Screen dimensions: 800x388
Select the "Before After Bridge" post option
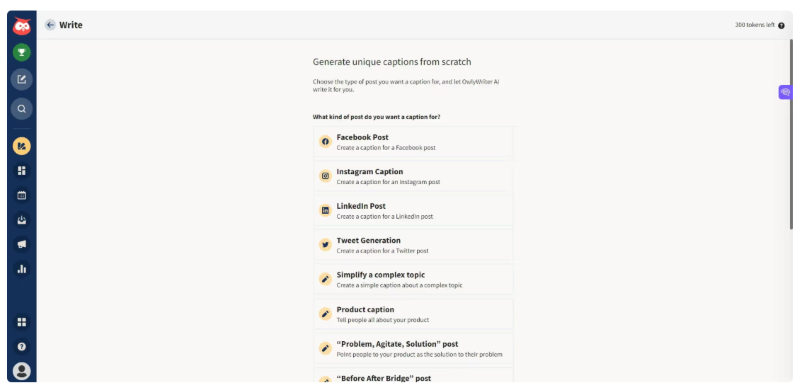[x=413, y=375]
